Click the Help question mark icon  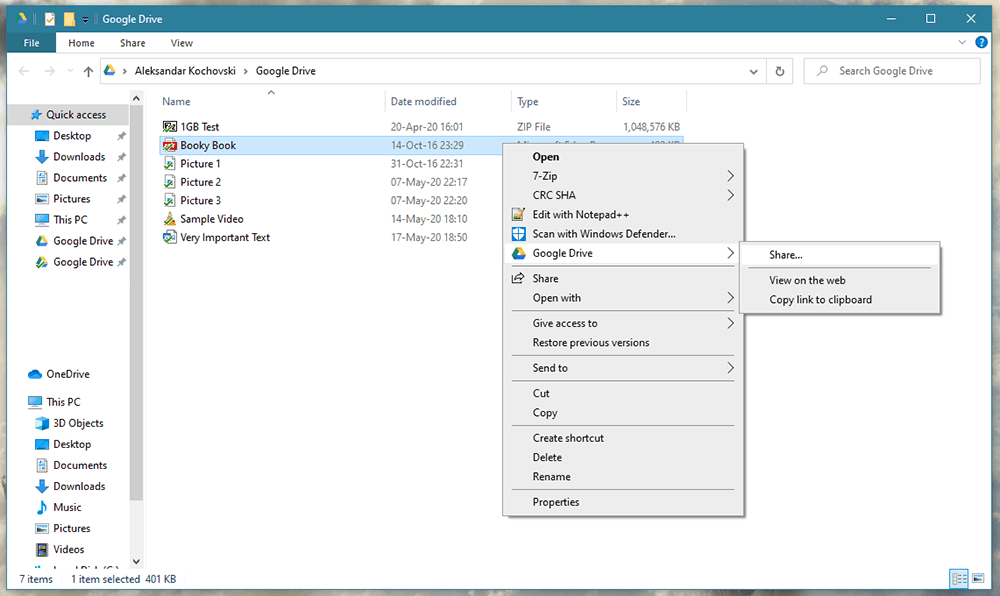pos(982,42)
